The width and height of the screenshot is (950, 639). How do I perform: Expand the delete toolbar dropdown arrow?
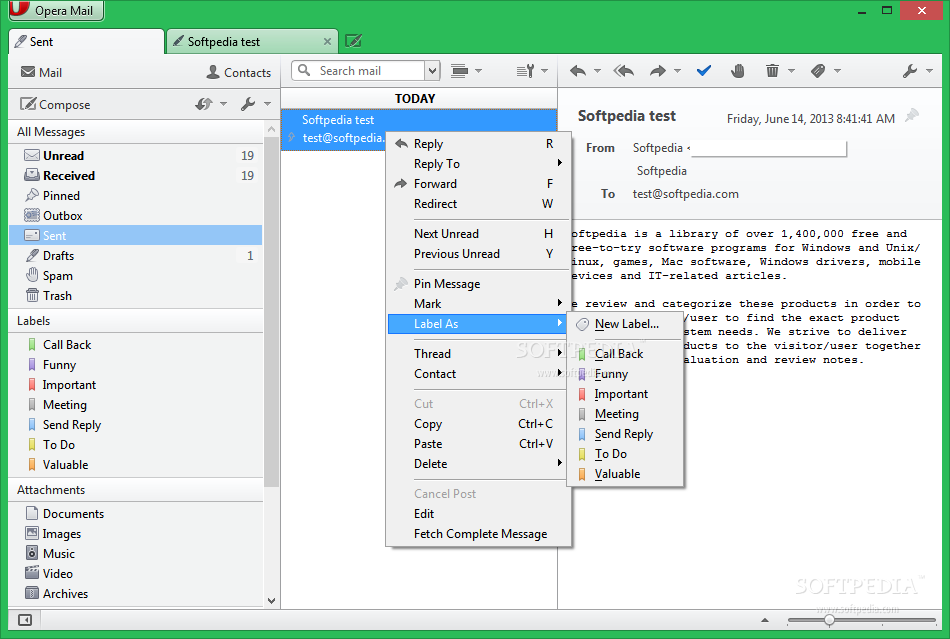791,71
